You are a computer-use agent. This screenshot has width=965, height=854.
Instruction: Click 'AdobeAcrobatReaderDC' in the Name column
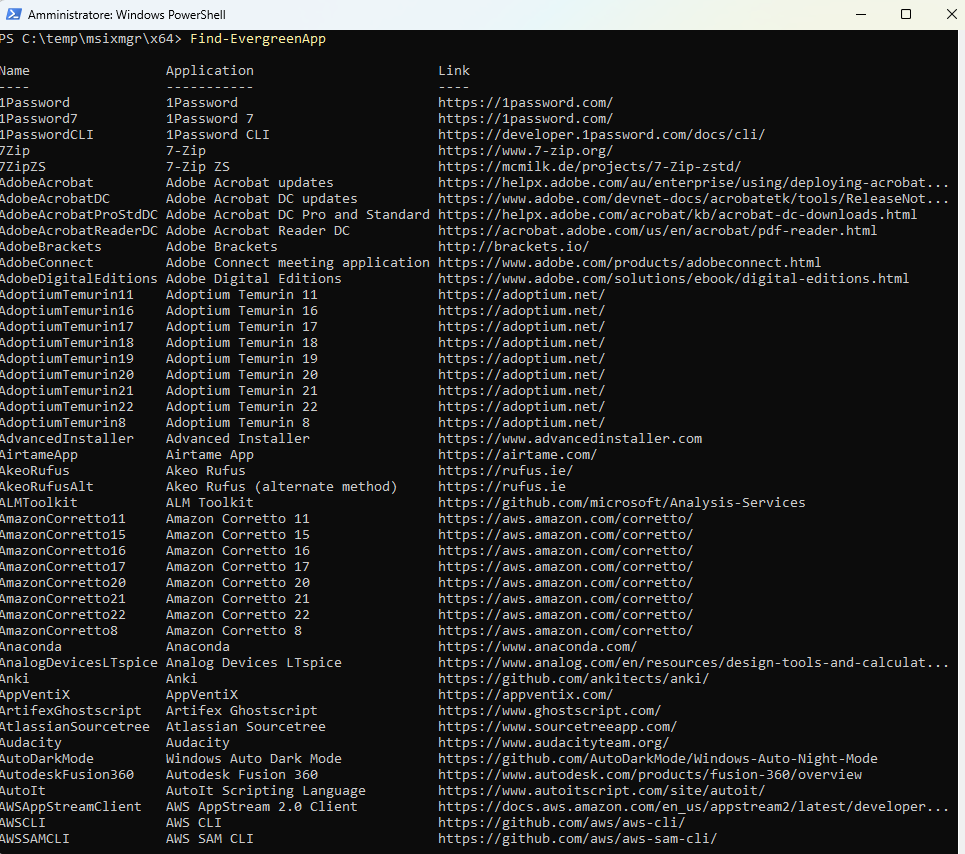(x=79, y=231)
